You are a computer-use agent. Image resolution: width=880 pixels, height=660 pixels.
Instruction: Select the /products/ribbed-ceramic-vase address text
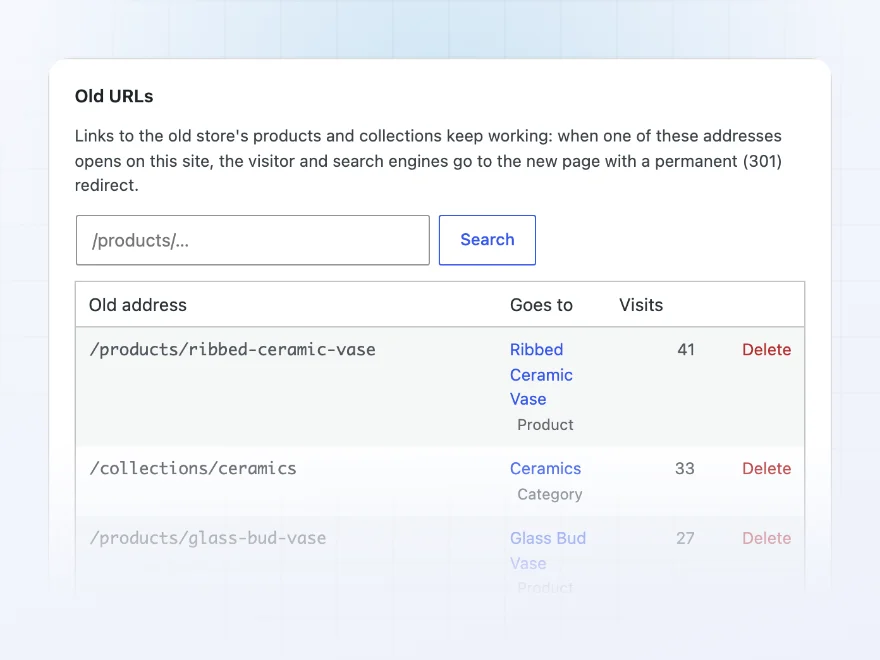coord(232,350)
